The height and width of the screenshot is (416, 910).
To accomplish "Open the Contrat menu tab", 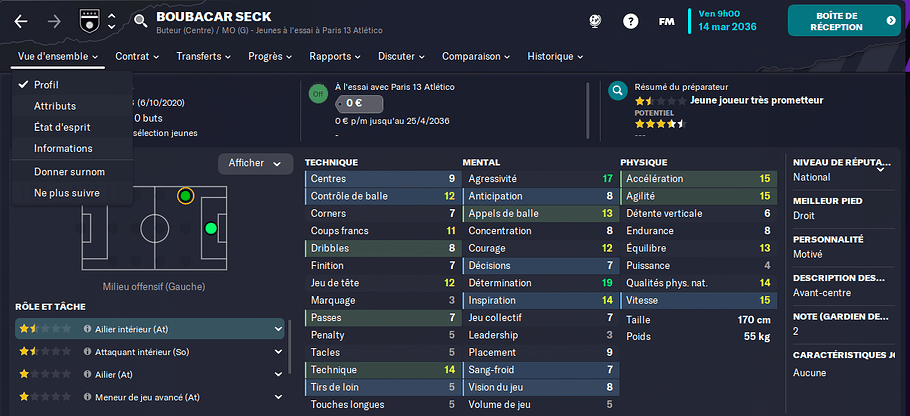I will point(137,56).
